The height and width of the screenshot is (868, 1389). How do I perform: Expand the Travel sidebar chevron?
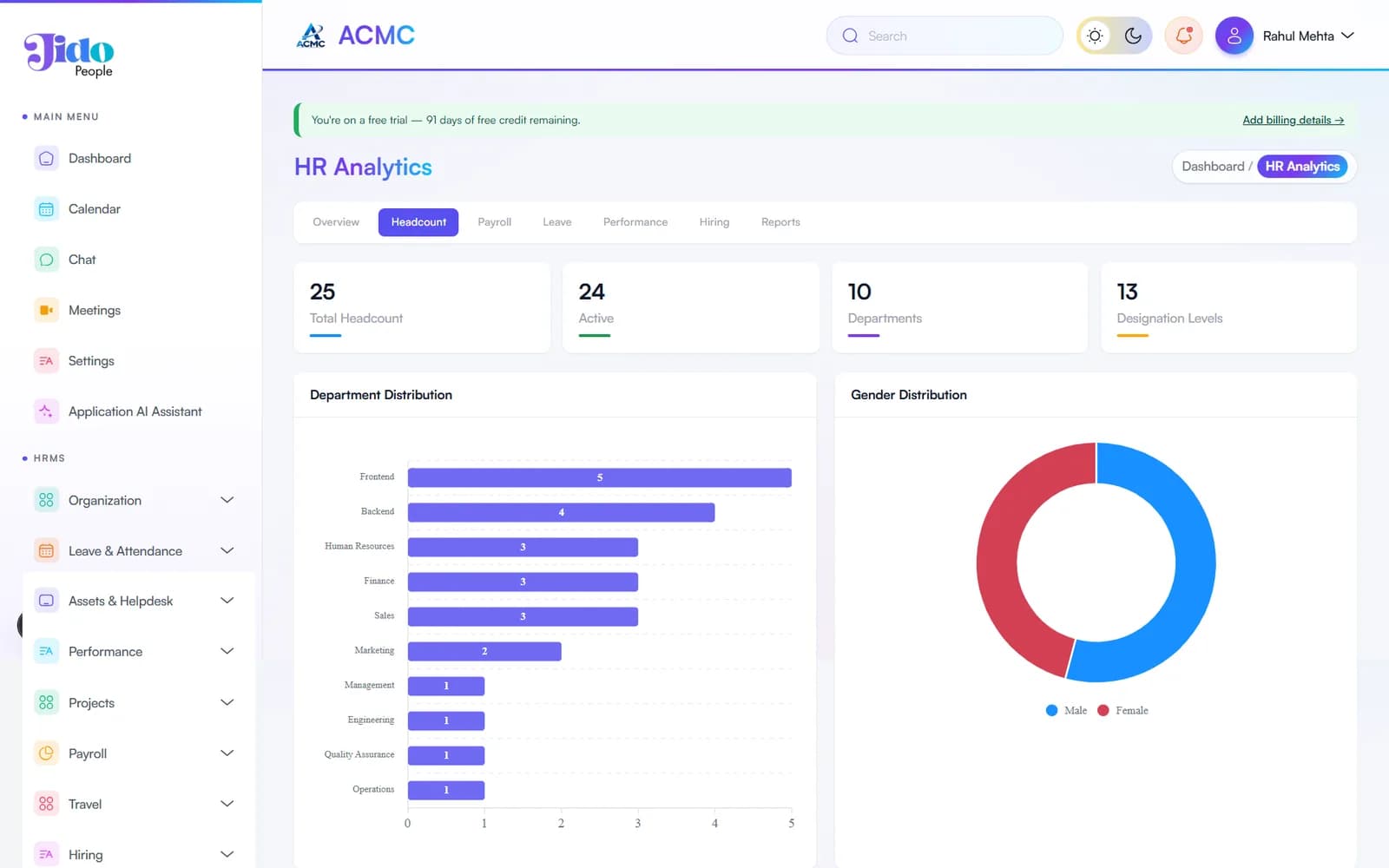[227, 804]
